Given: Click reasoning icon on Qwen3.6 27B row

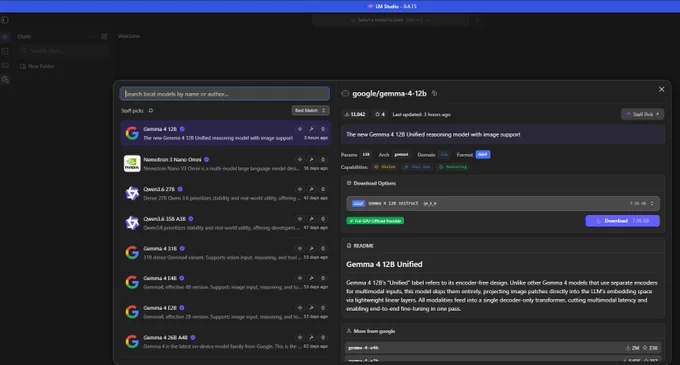Looking at the screenshot, I should click(323, 189).
